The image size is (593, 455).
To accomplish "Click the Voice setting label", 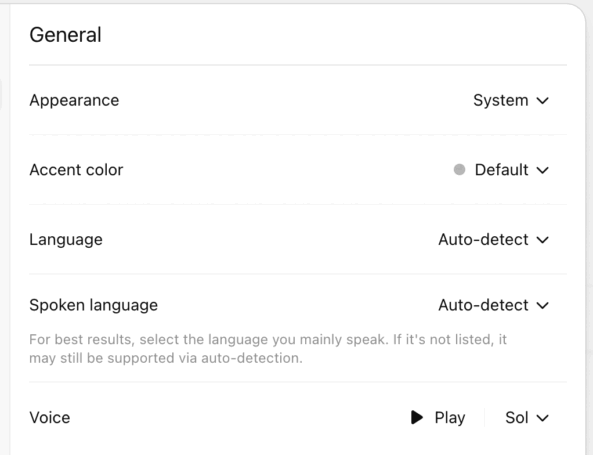I will tap(50, 418).
